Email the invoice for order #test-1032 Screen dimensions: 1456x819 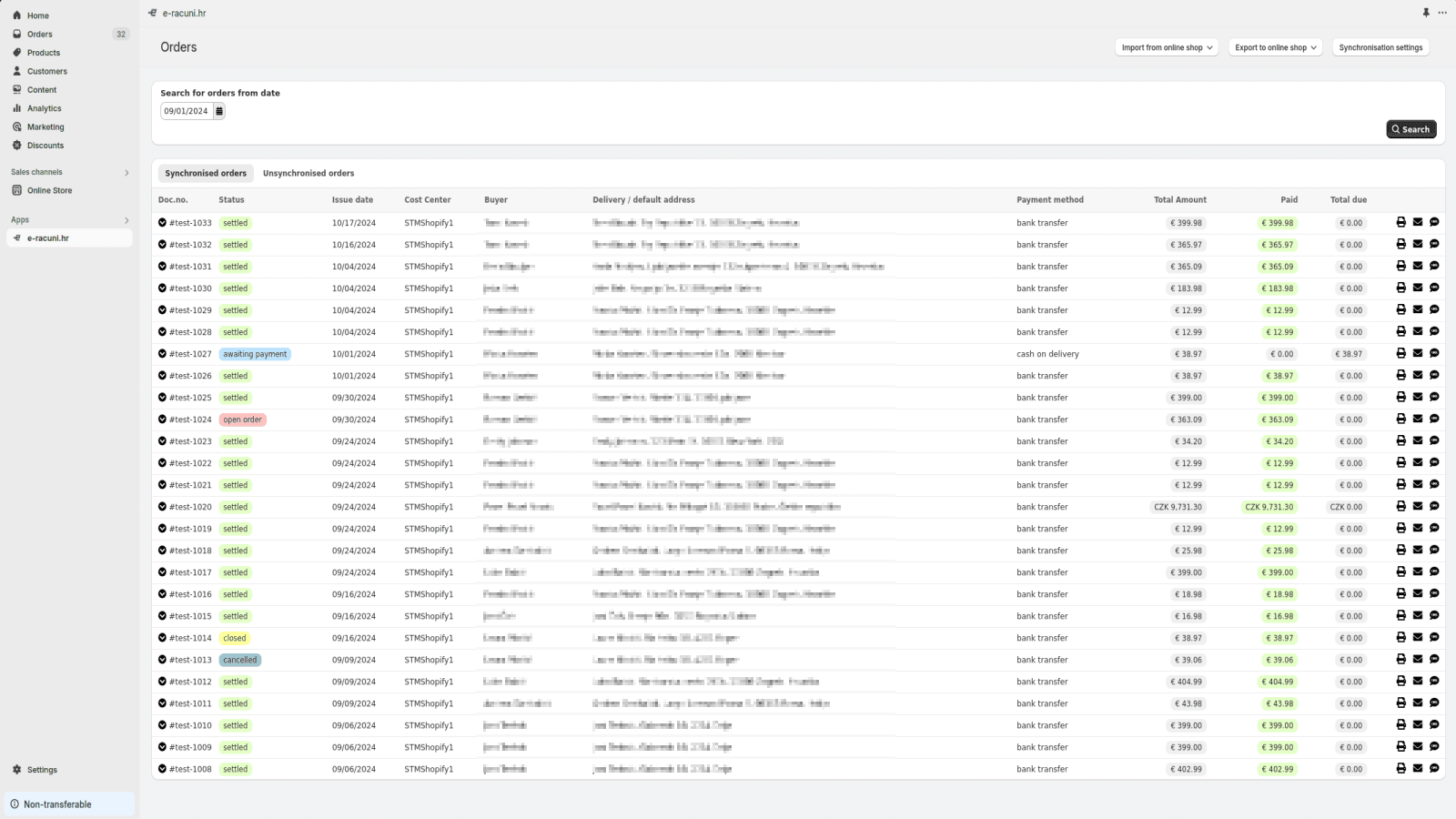(x=1417, y=244)
